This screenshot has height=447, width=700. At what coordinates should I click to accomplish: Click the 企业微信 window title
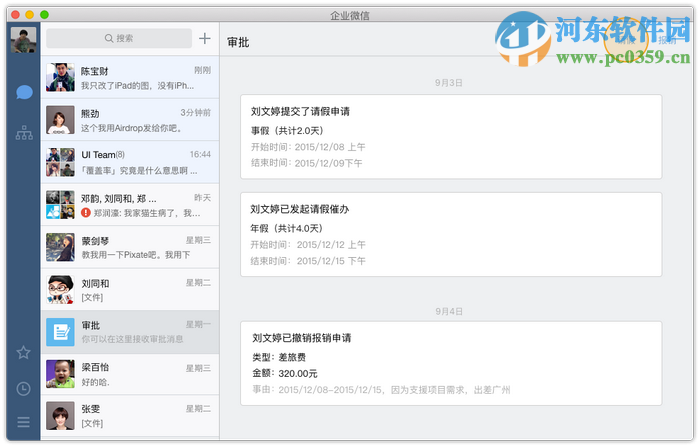click(x=350, y=16)
